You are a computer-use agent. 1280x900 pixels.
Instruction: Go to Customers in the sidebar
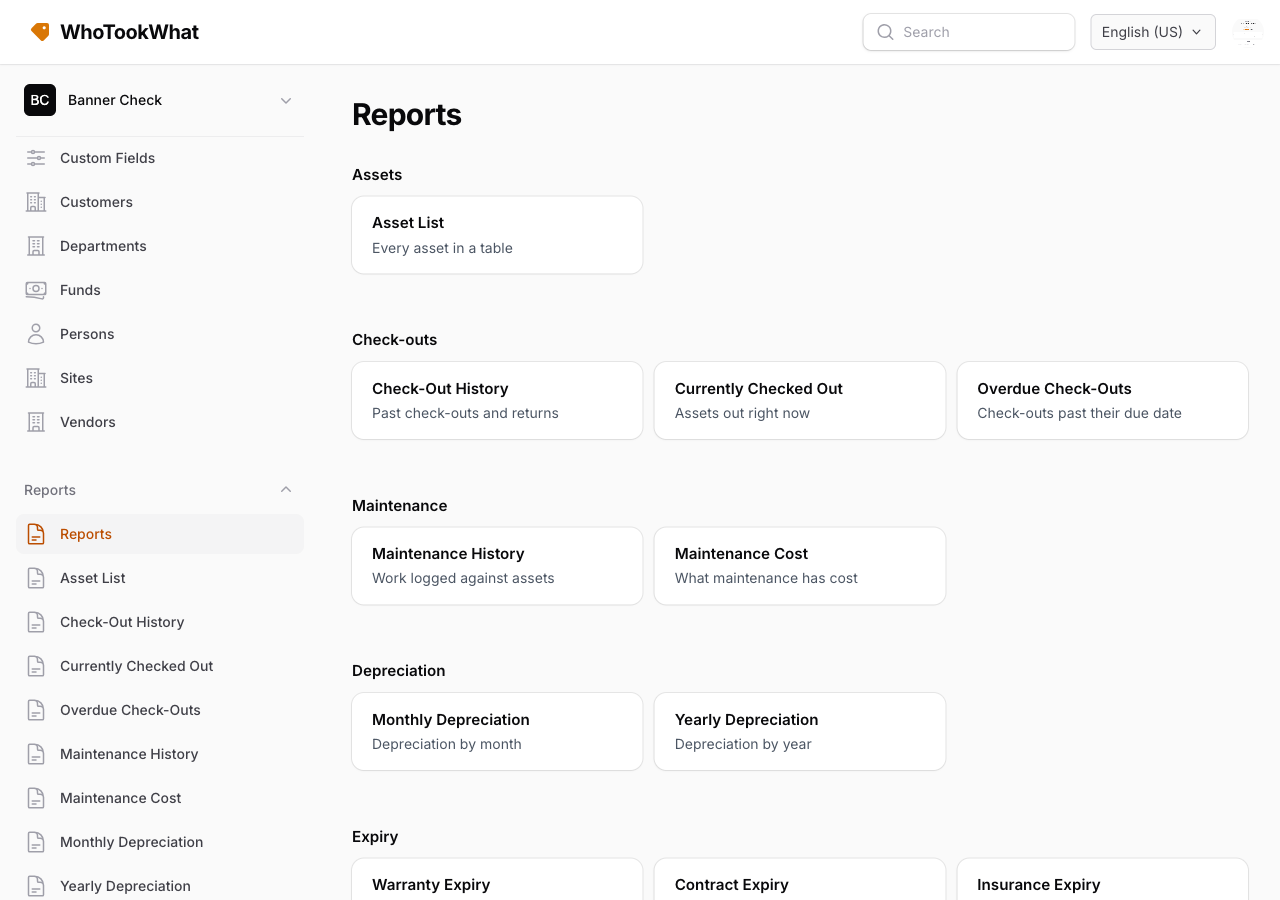coord(160,202)
